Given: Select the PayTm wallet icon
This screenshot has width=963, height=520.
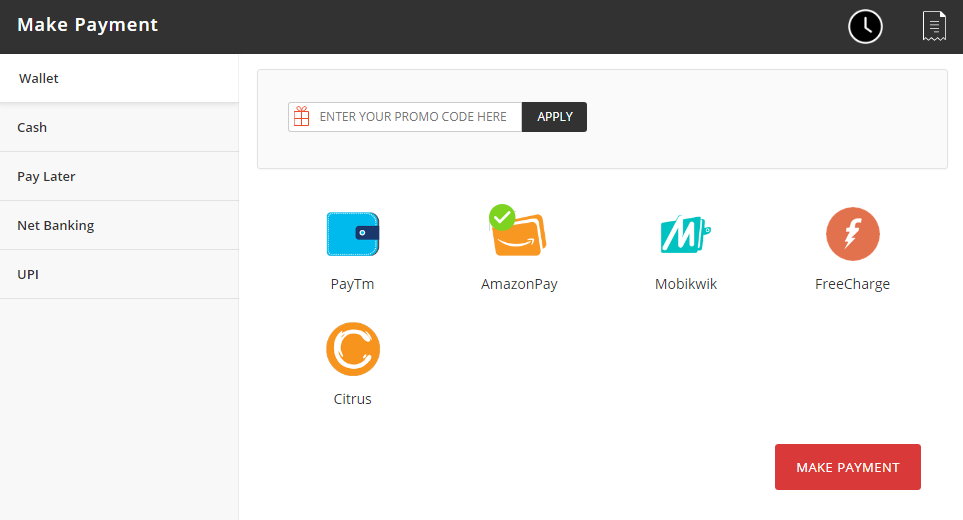Looking at the screenshot, I should click(x=353, y=234).
